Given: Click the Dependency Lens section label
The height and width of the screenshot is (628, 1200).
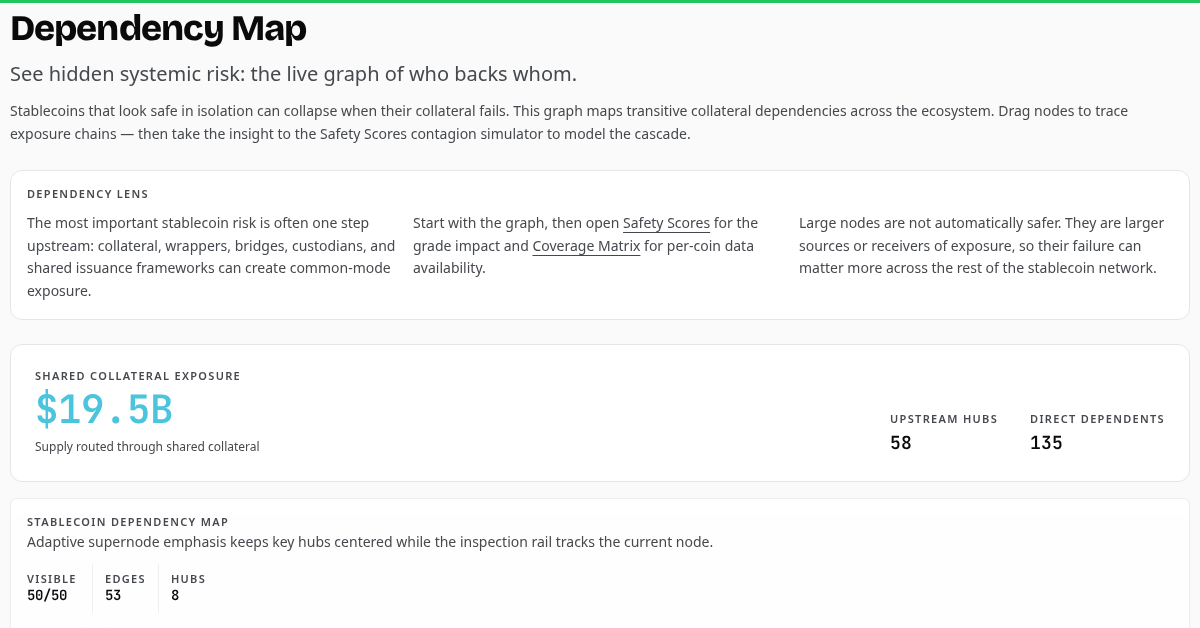Looking at the screenshot, I should click(88, 194).
